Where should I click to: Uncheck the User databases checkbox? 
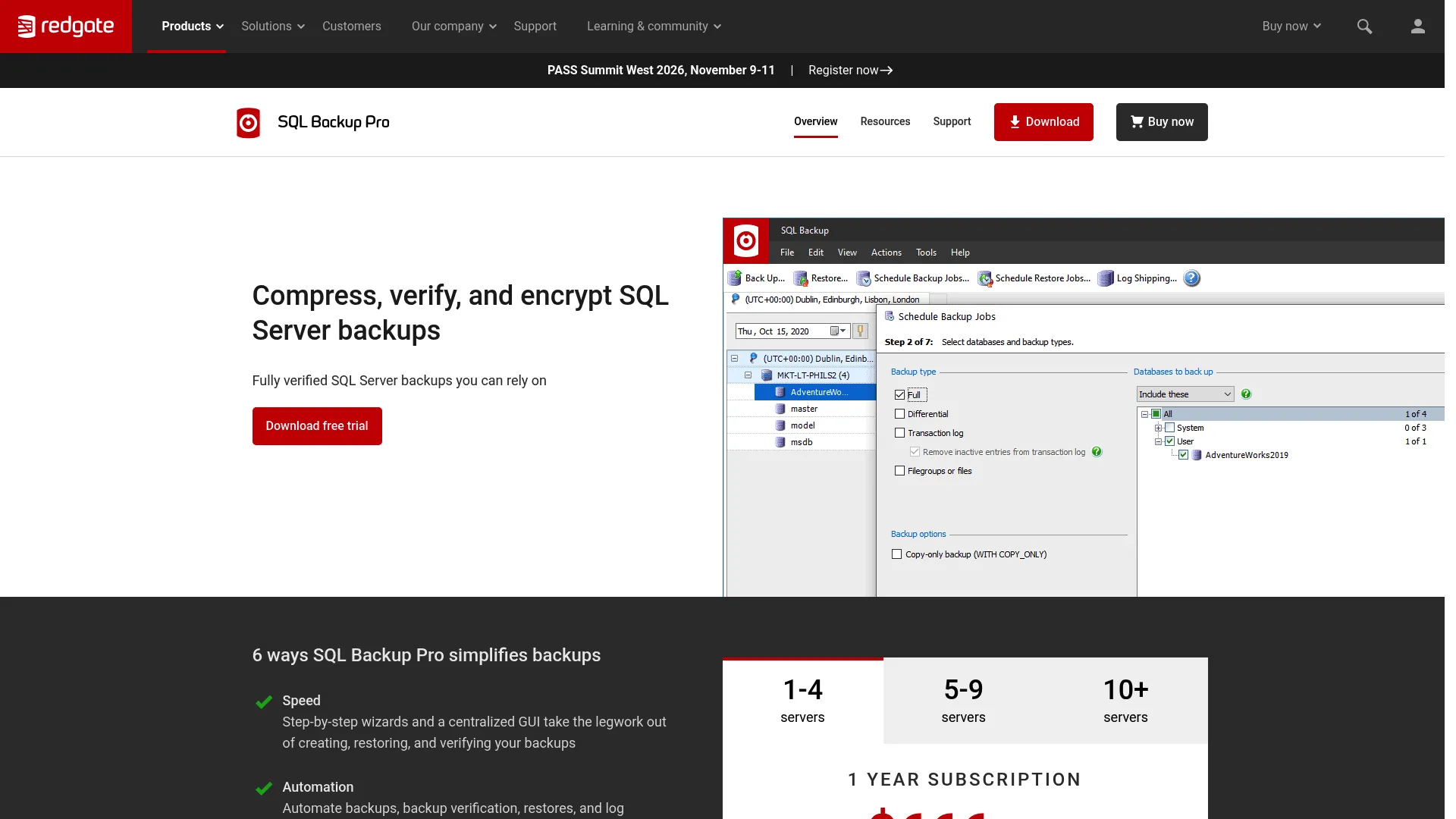[x=1169, y=441]
